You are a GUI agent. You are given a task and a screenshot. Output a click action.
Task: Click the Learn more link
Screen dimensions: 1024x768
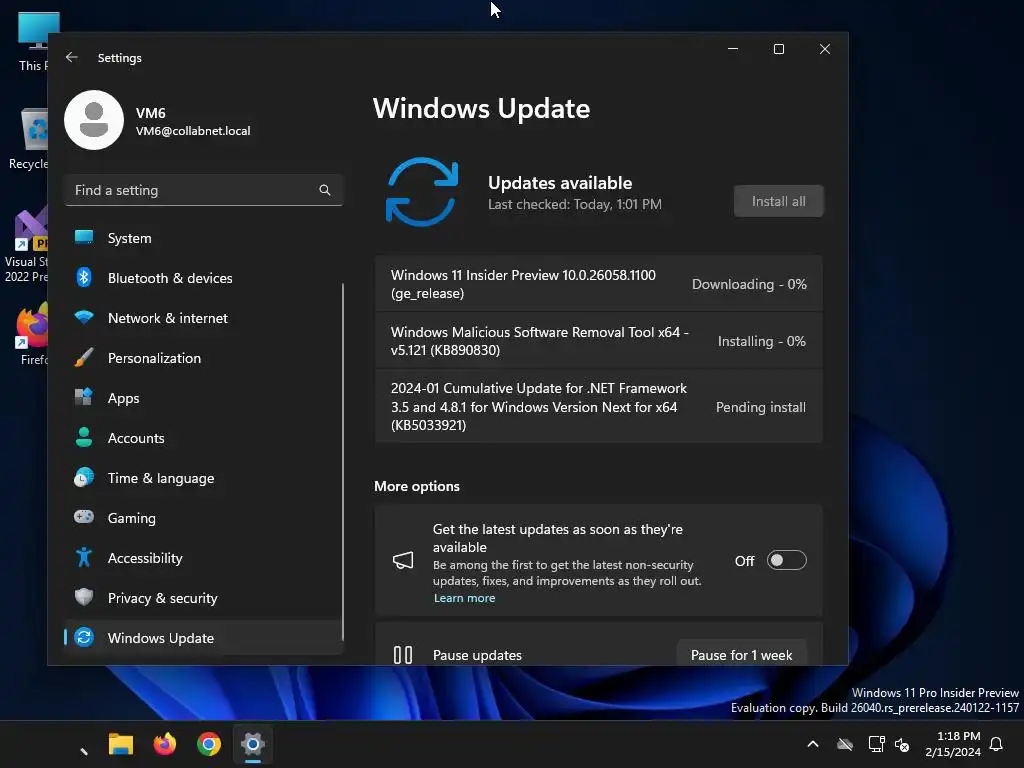pos(464,598)
